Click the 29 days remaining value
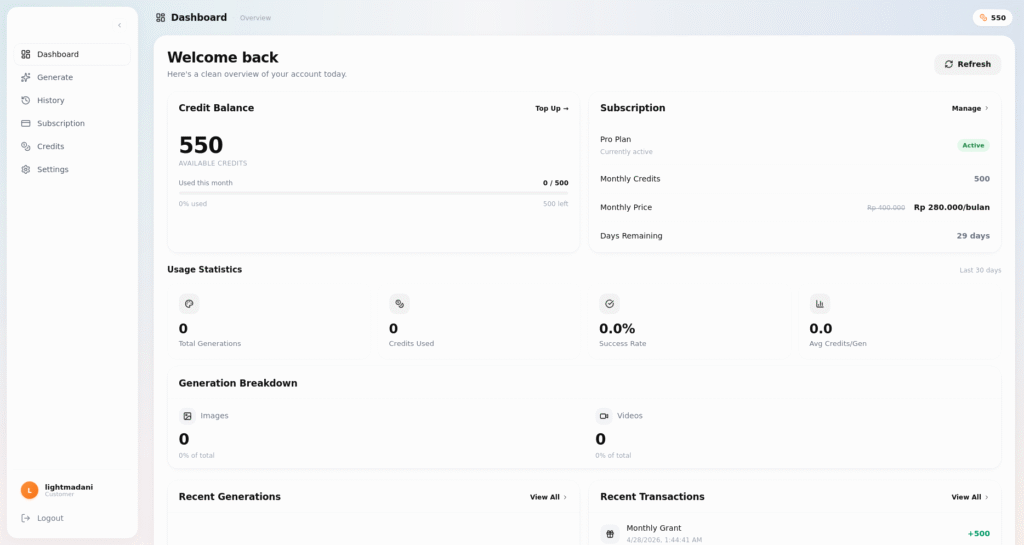 [973, 236]
